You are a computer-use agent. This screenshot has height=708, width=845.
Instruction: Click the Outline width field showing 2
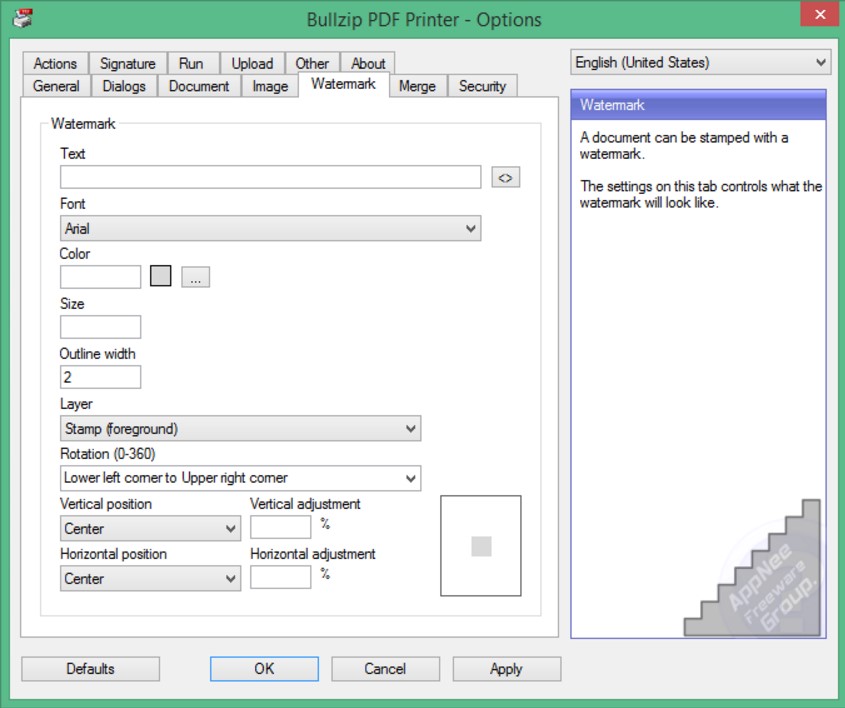pyautogui.click(x=100, y=376)
